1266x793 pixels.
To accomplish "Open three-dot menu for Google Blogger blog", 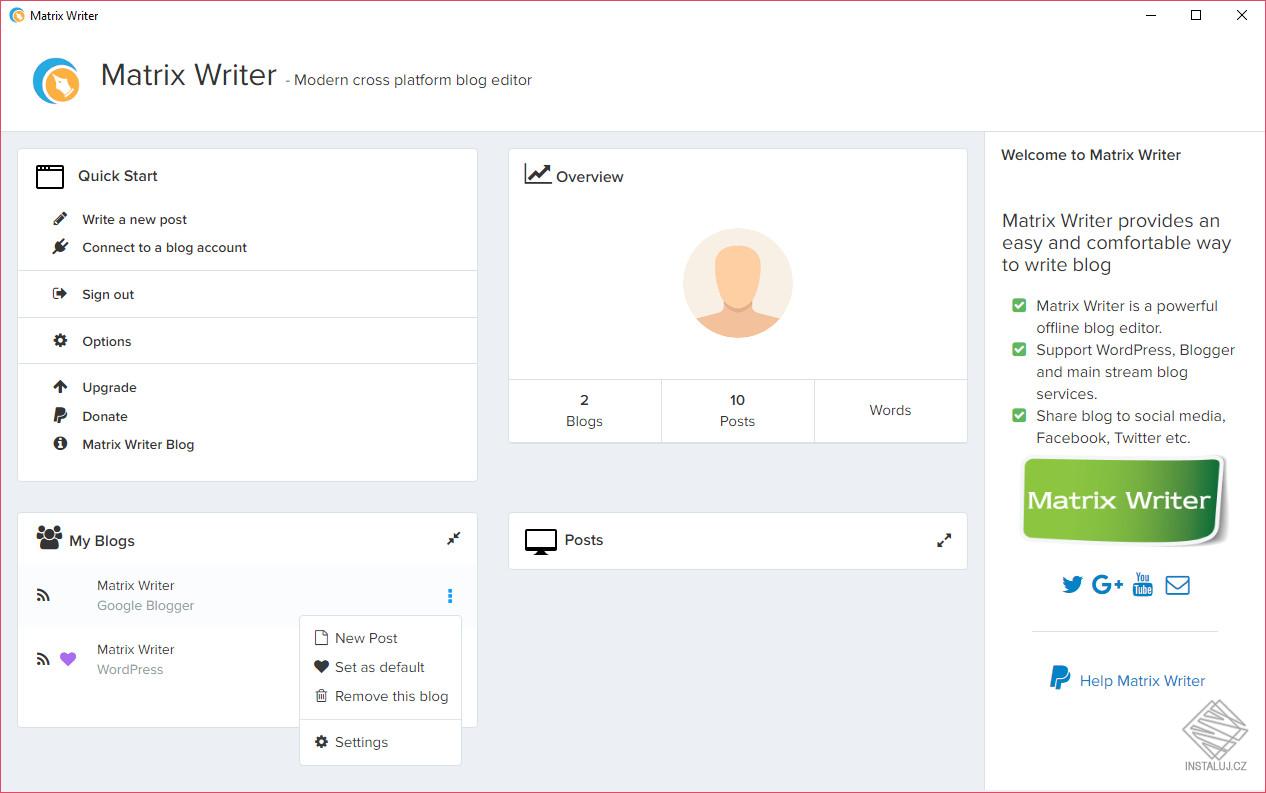I will (450, 596).
